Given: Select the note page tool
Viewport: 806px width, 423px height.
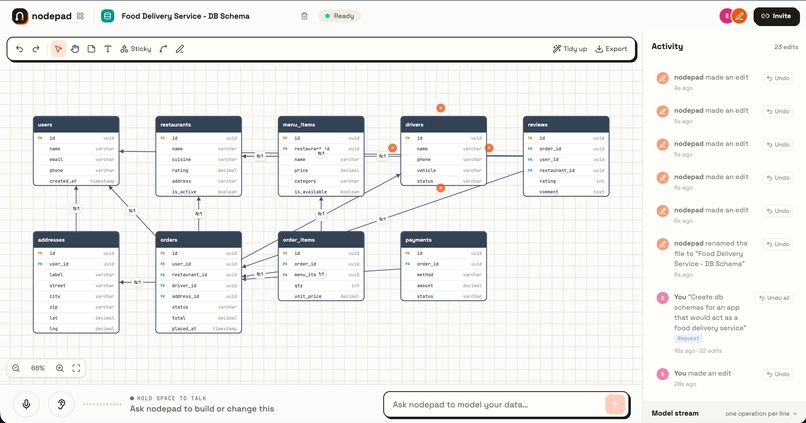Looking at the screenshot, I should coord(91,49).
